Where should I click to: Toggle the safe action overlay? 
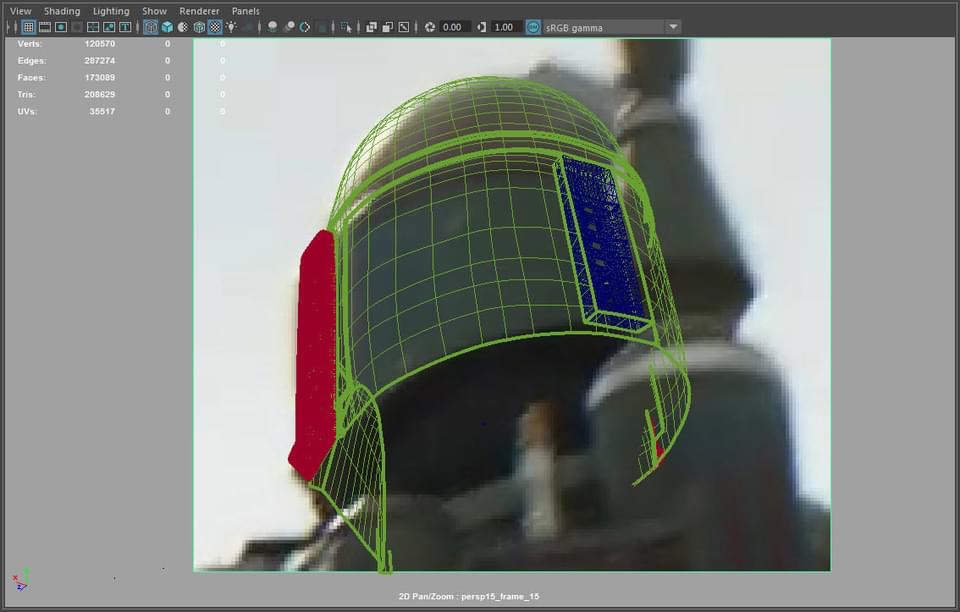coord(109,27)
